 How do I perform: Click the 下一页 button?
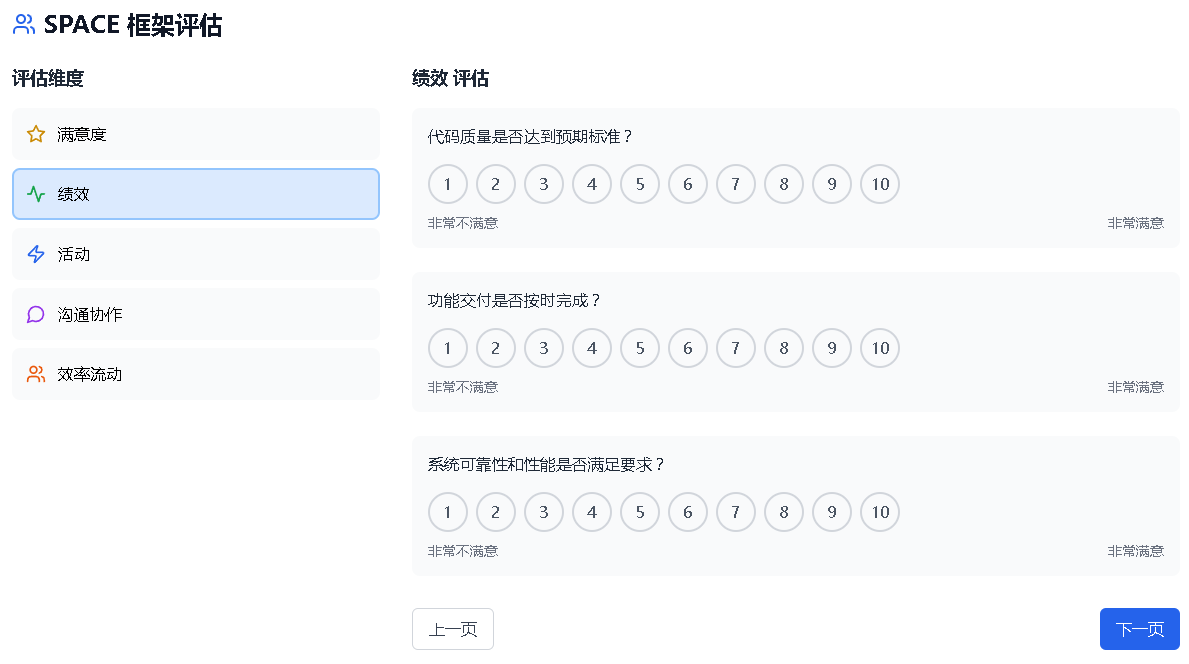pos(1139,629)
